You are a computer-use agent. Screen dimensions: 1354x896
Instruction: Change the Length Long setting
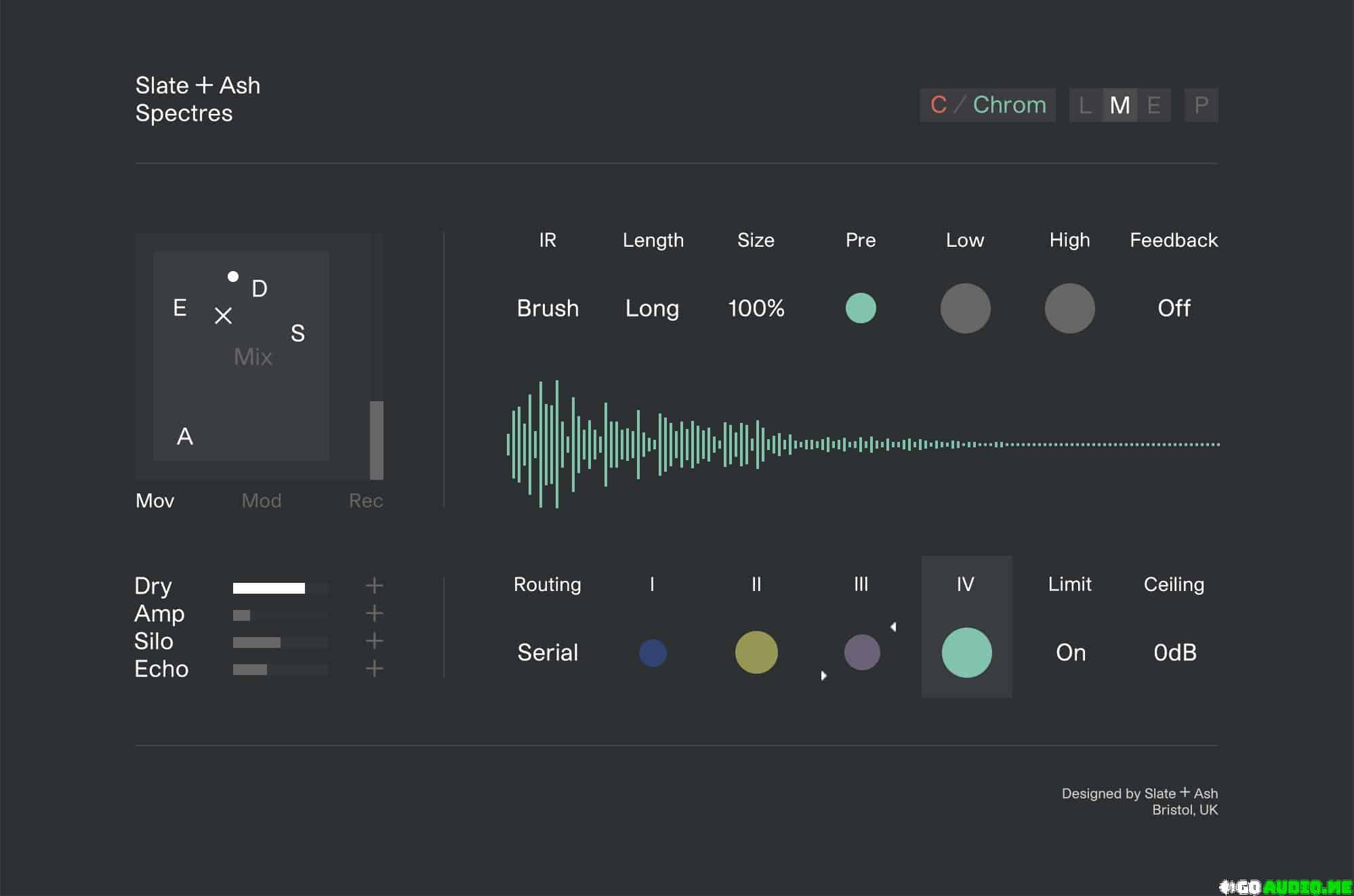[652, 309]
